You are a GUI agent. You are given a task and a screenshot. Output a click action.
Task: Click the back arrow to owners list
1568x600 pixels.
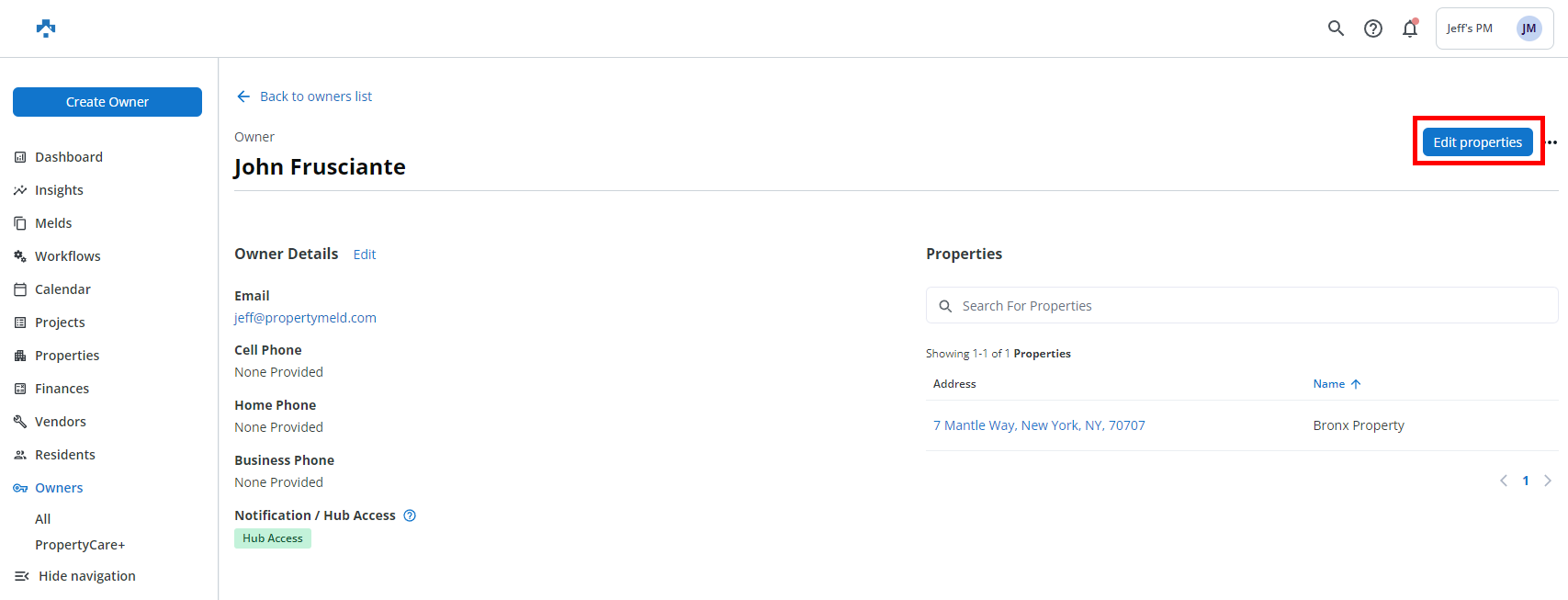pos(243,96)
